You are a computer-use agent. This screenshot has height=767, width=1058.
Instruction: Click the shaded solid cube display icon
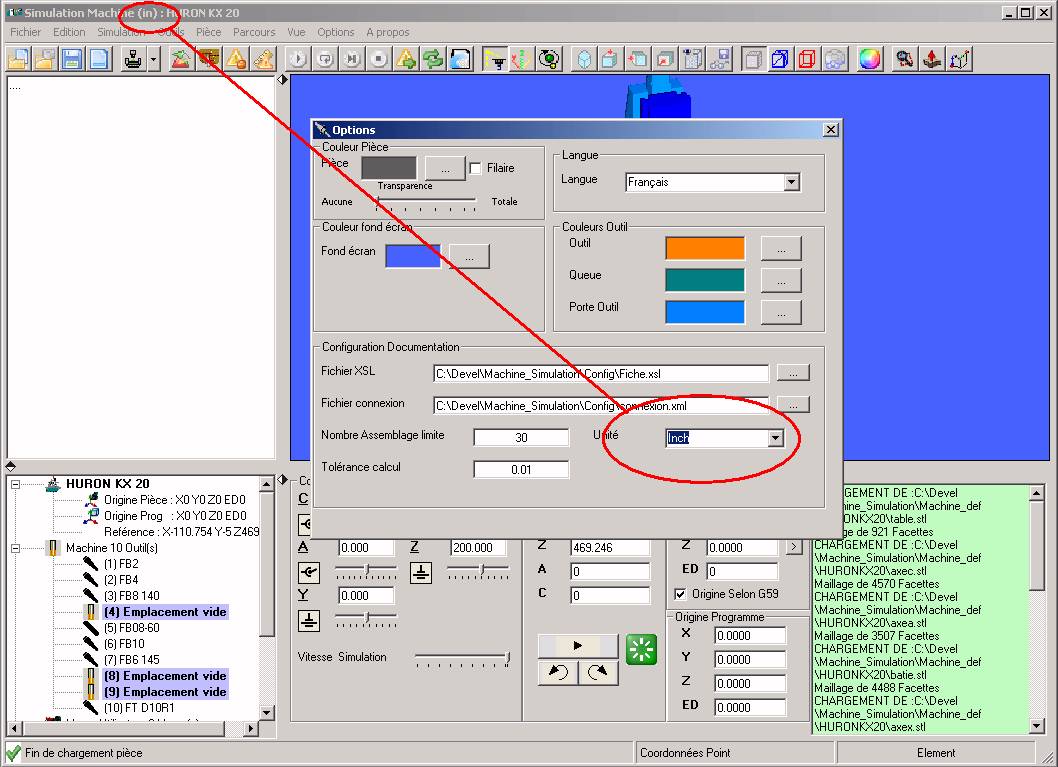[x=753, y=59]
